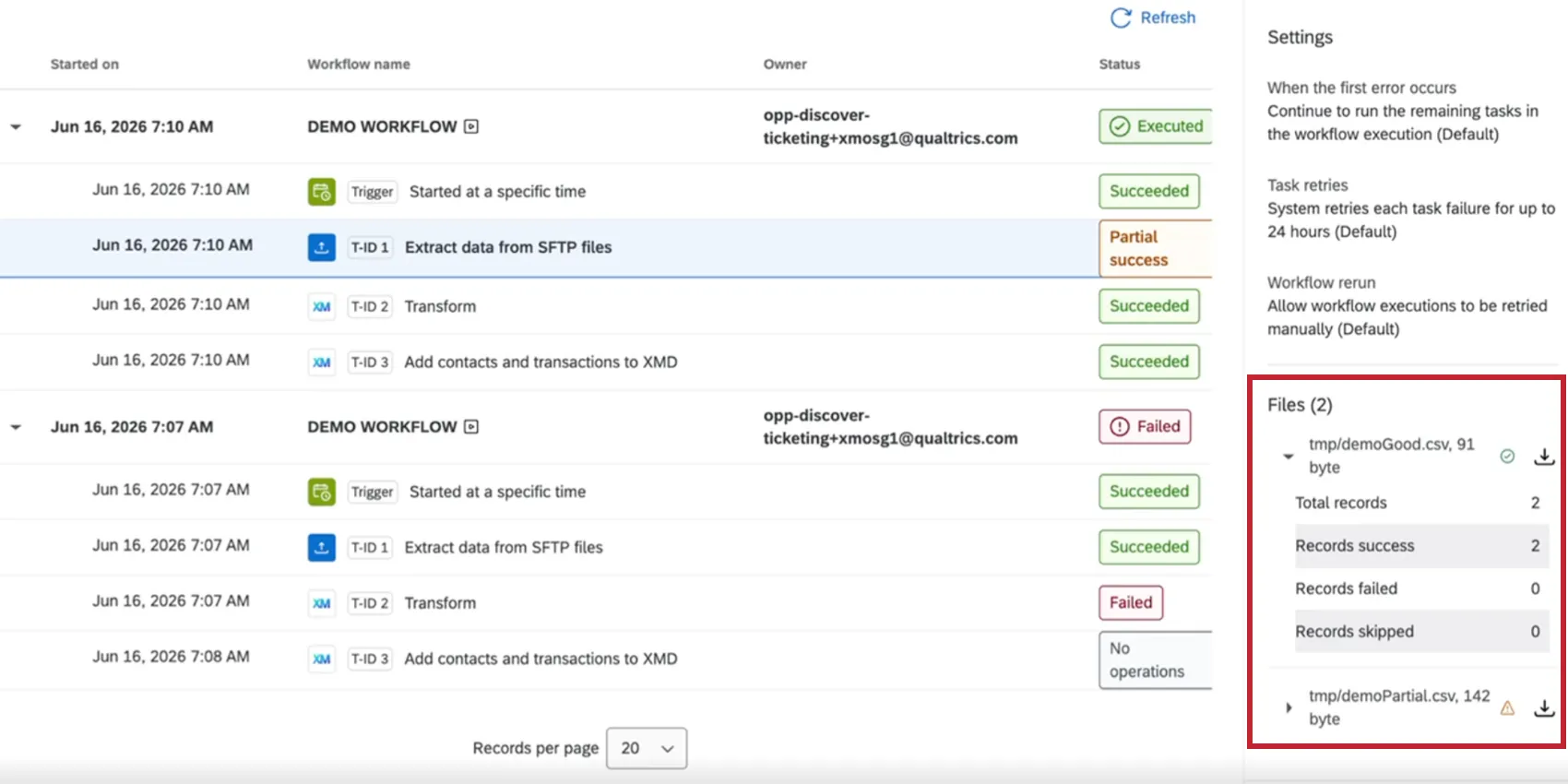Click the DEMO WORKFLOW name at 7:07 AM

tap(382, 426)
